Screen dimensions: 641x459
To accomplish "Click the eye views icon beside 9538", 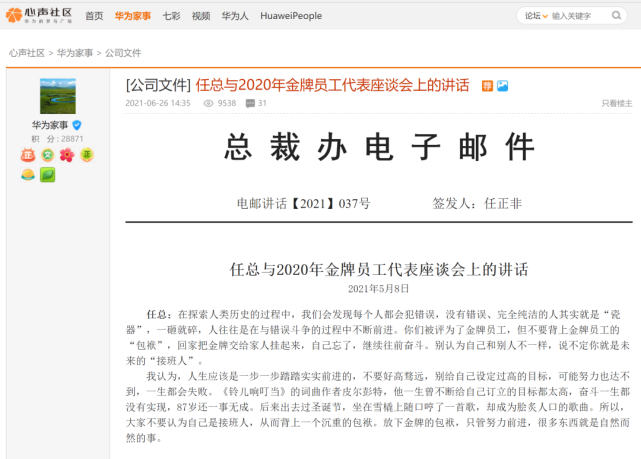I will 208,103.
